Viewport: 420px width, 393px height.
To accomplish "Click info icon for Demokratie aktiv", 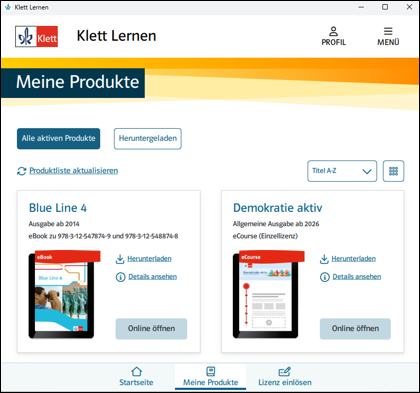I will point(325,277).
